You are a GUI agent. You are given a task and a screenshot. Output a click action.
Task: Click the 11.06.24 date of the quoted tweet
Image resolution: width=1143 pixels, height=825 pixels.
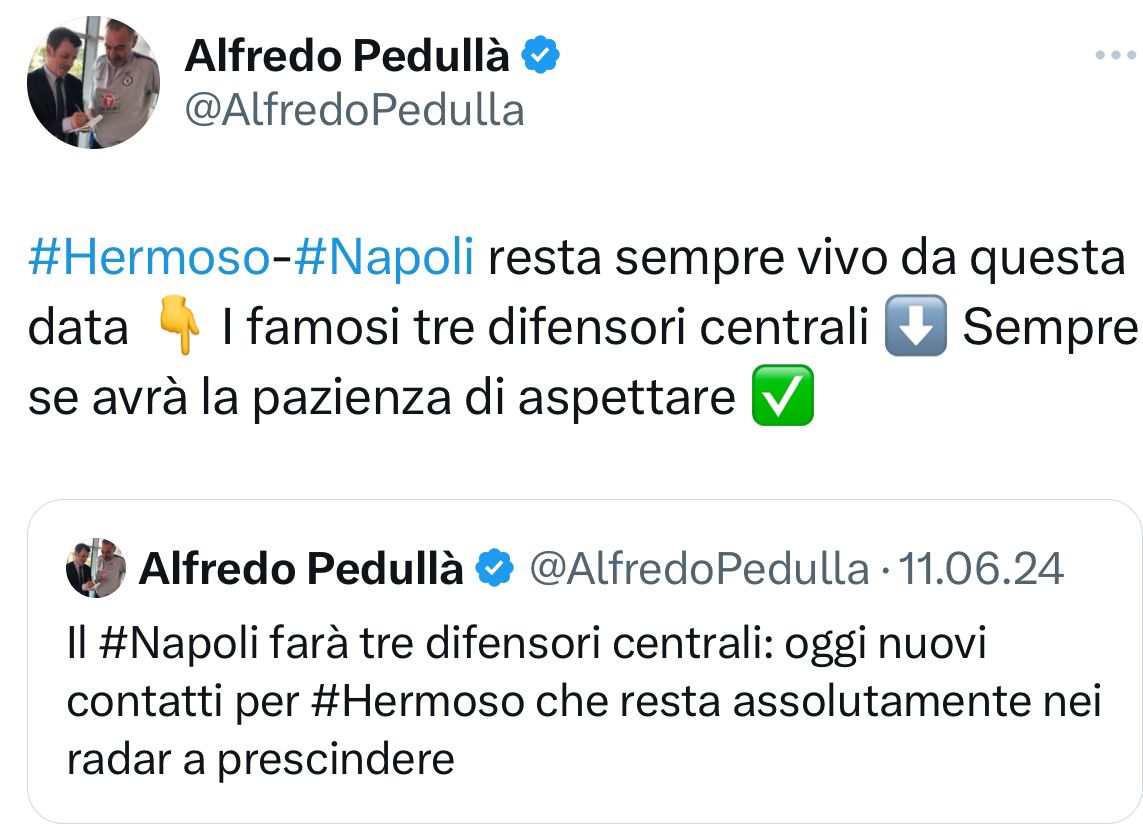pyautogui.click(x=982, y=569)
